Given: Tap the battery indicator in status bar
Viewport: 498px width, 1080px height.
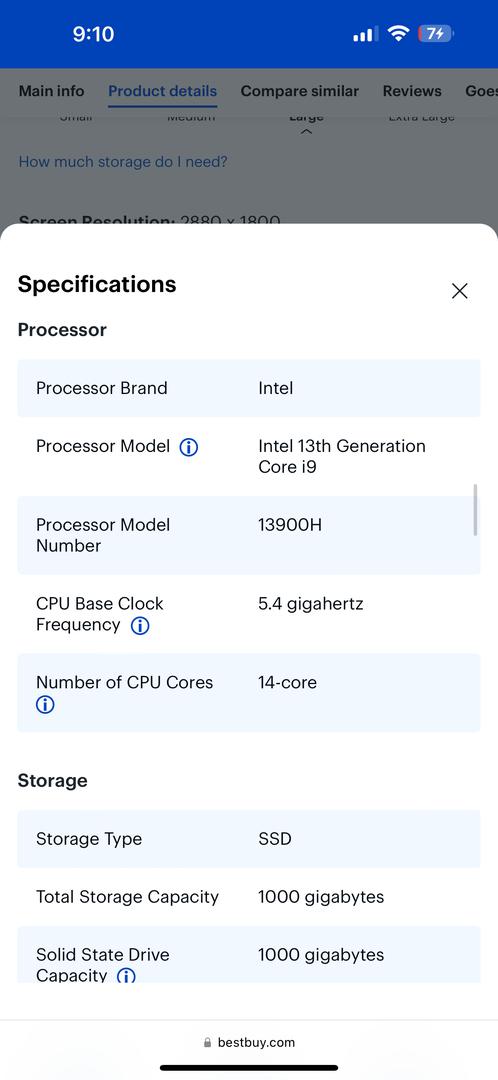Looking at the screenshot, I should tap(436, 33).
